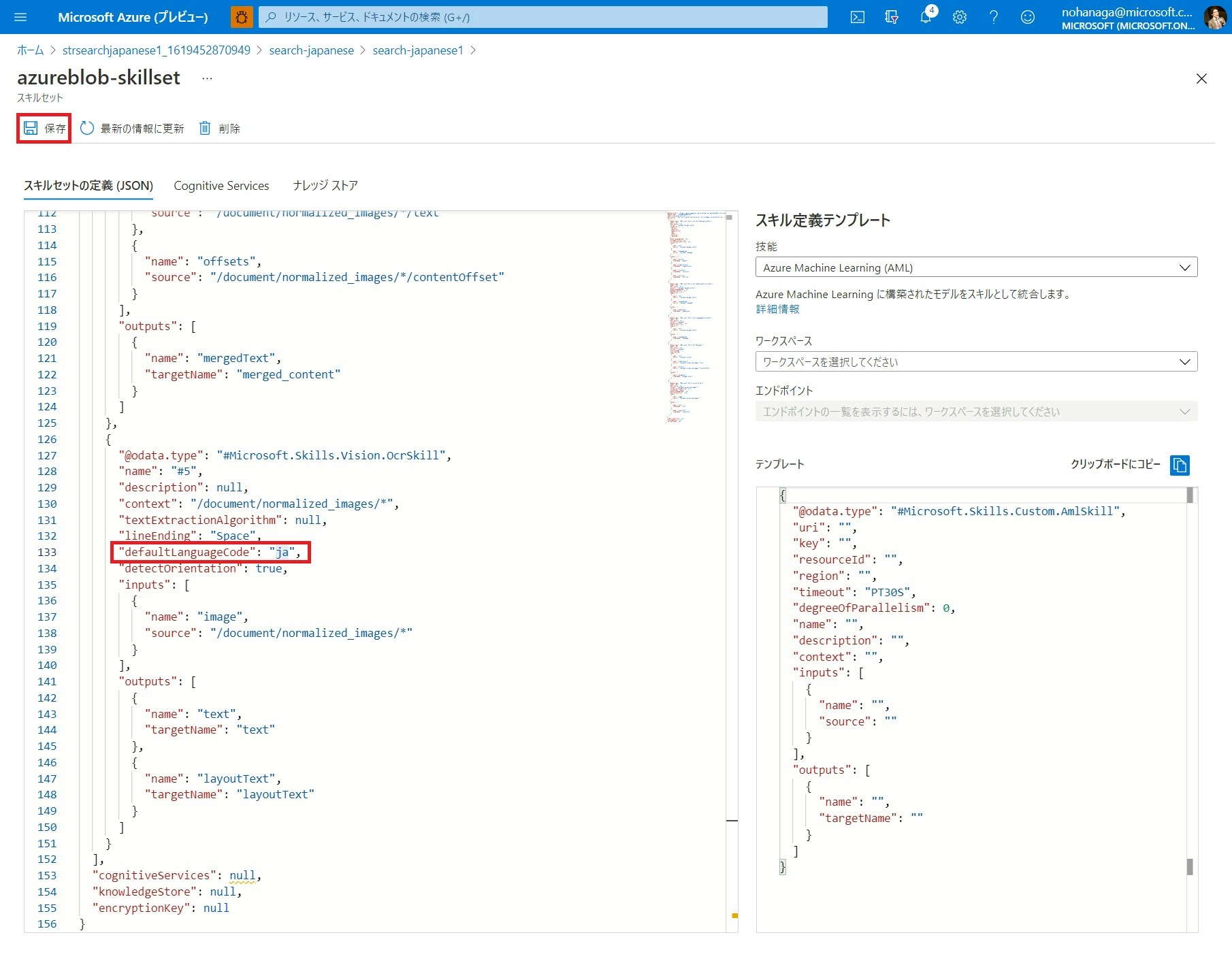Open the feedback smiley icon
1232x965 pixels.
click(x=1028, y=17)
